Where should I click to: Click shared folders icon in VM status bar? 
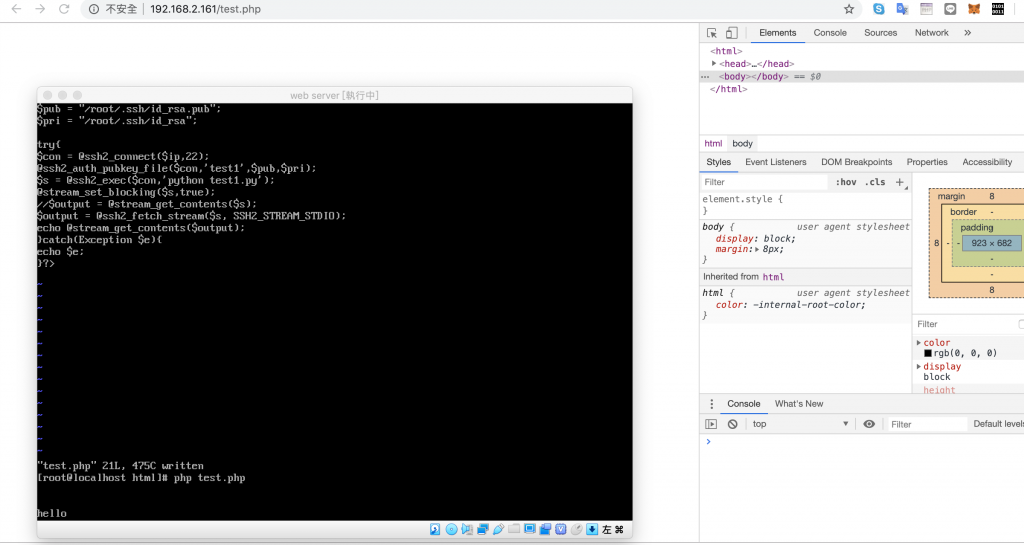[x=514, y=529]
